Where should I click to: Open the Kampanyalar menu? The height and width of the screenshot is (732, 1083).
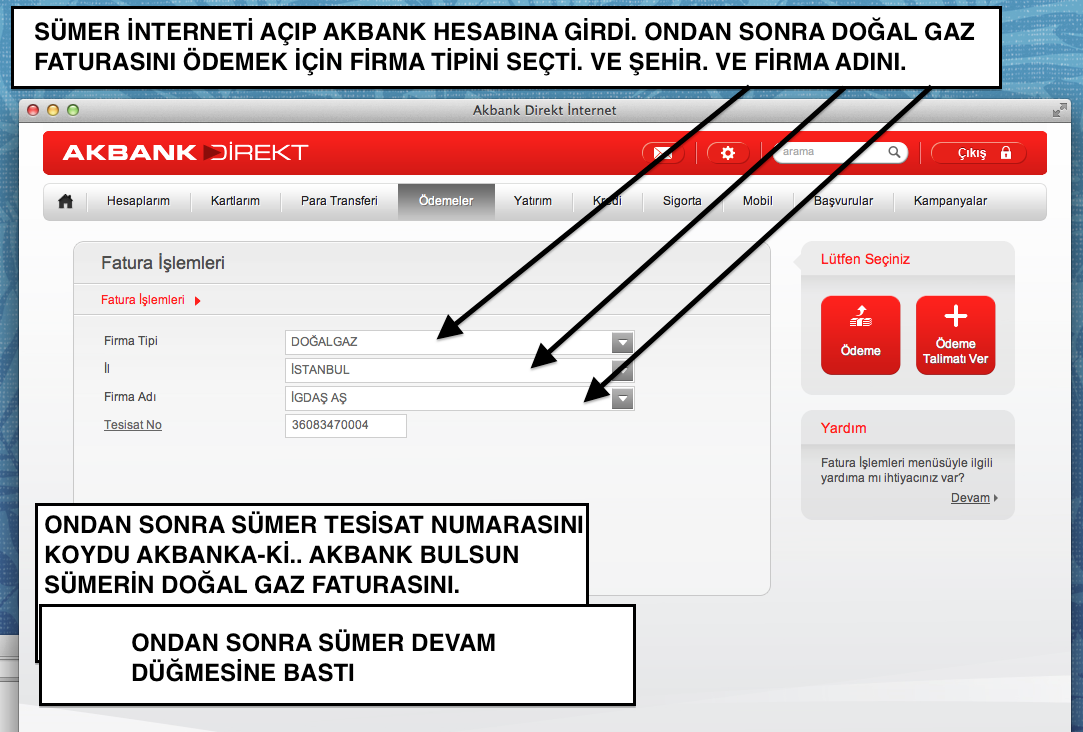[950, 201]
